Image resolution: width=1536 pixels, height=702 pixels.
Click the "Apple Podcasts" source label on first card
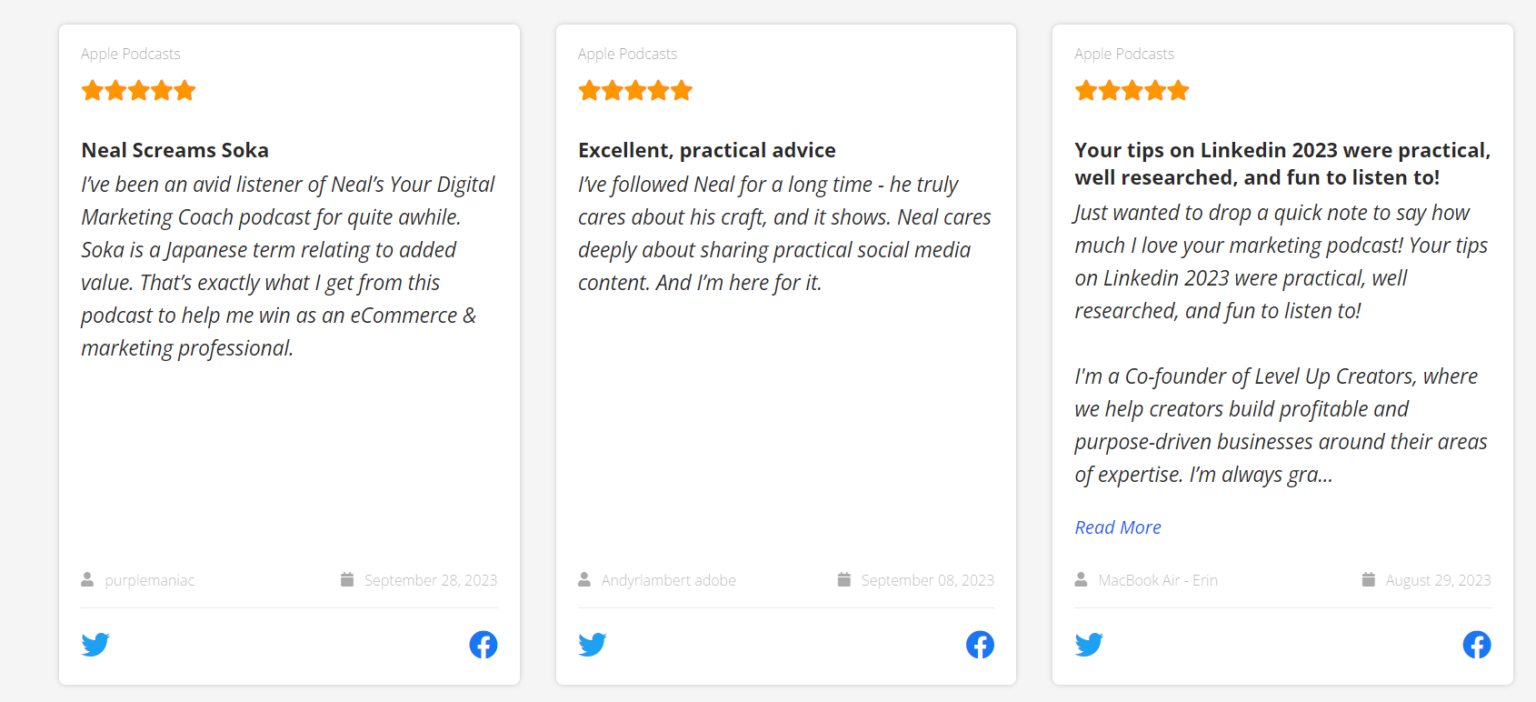pyautogui.click(x=130, y=53)
